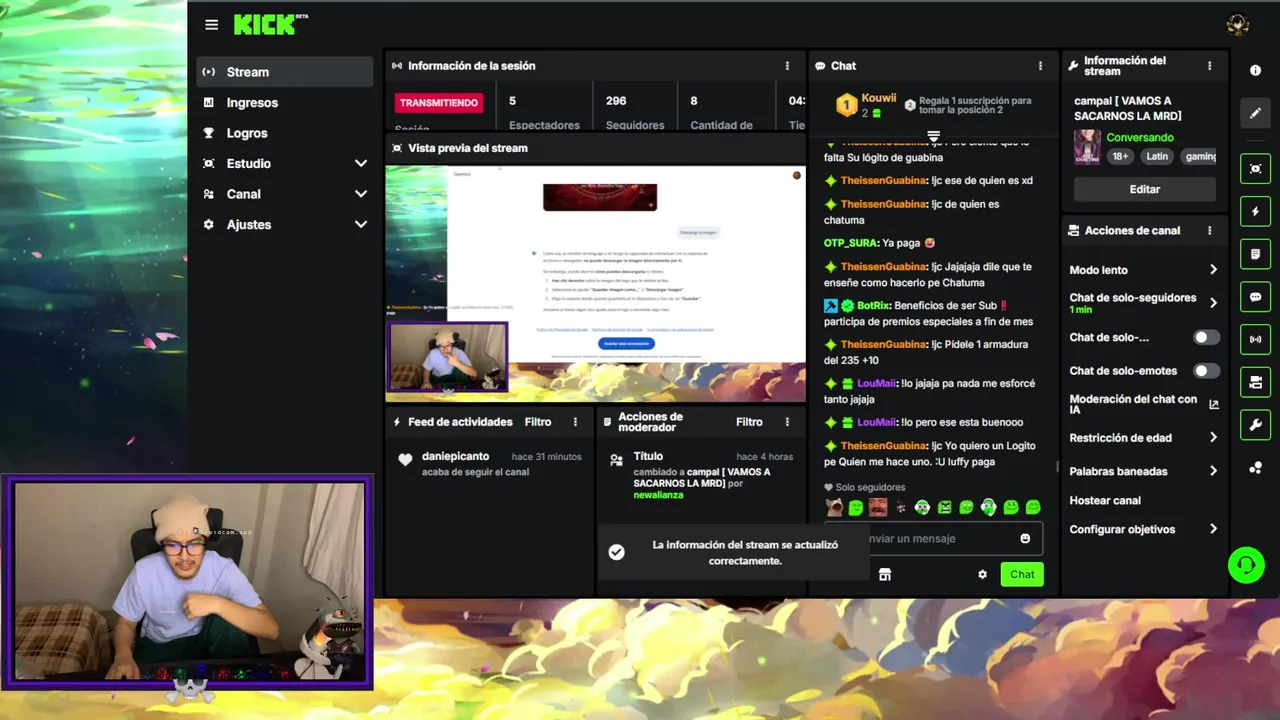Image resolution: width=1280 pixels, height=720 pixels.
Task: Select Stream in the sidebar
Action: tap(285, 72)
